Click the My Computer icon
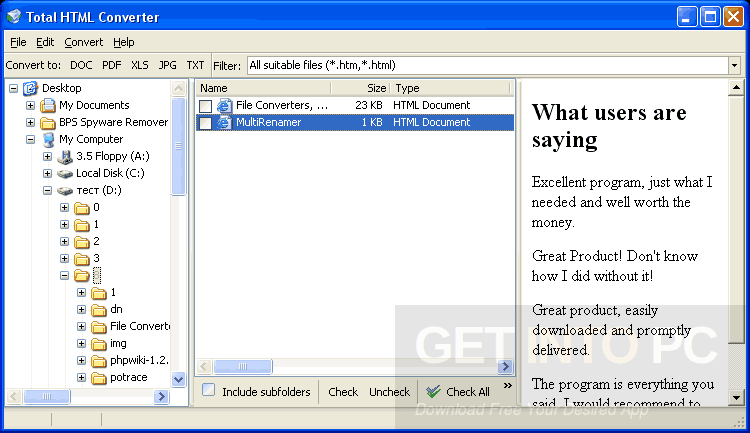This screenshot has width=750, height=433. click(48, 140)
